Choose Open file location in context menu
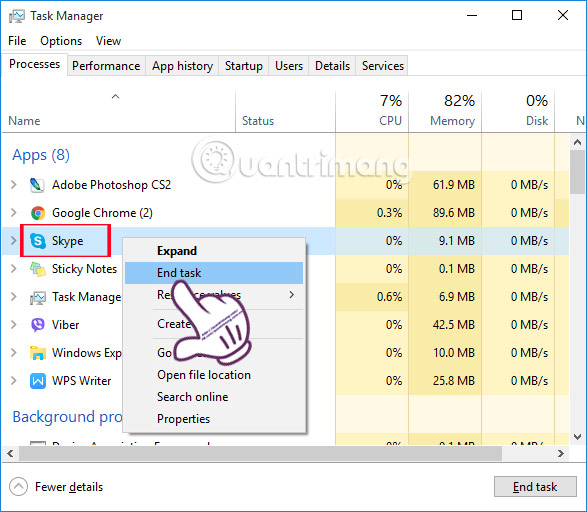This screenshot has width=587, height=512. coord(214,375)
